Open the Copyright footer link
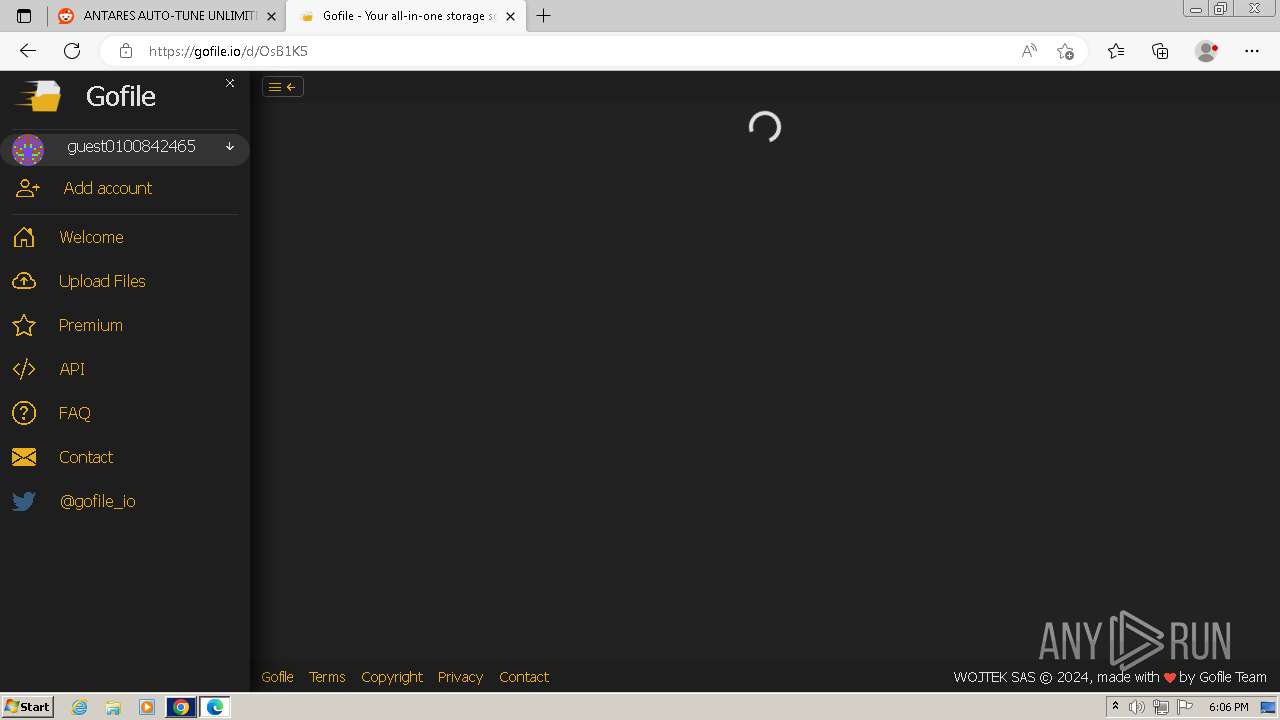 click(x=392, y=677)
